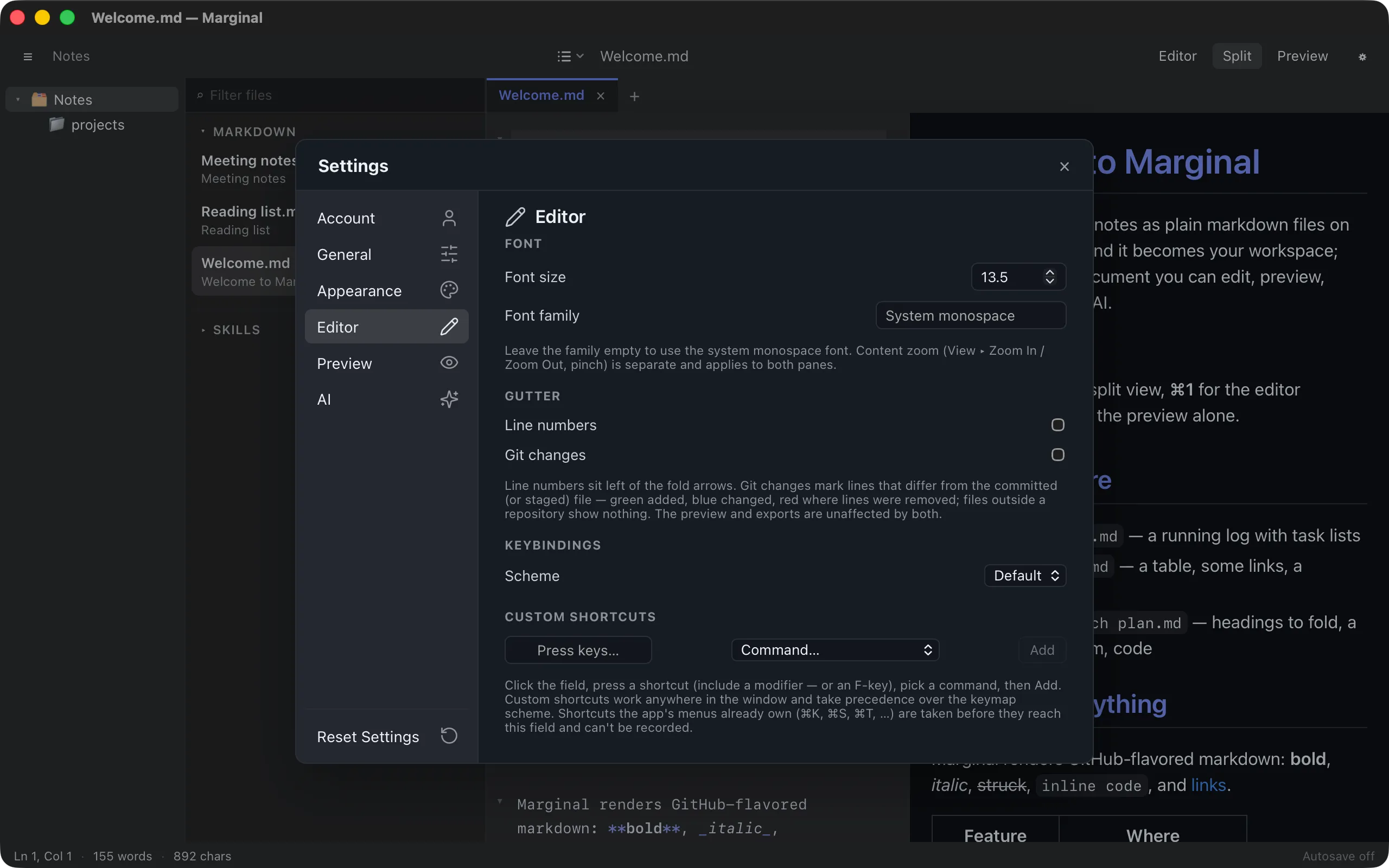
Task: Click the Account person icon
Action: [449, 218]
